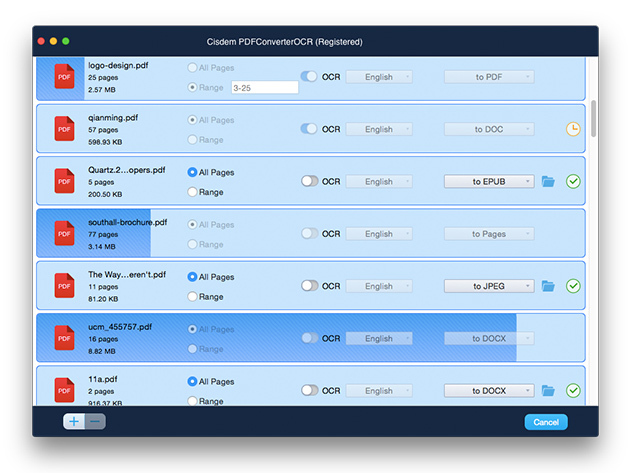This screenshot has height=473, width=630.
Task: Open the 'to EPUB' format dropdown
Action: click(x=488, y=181)
